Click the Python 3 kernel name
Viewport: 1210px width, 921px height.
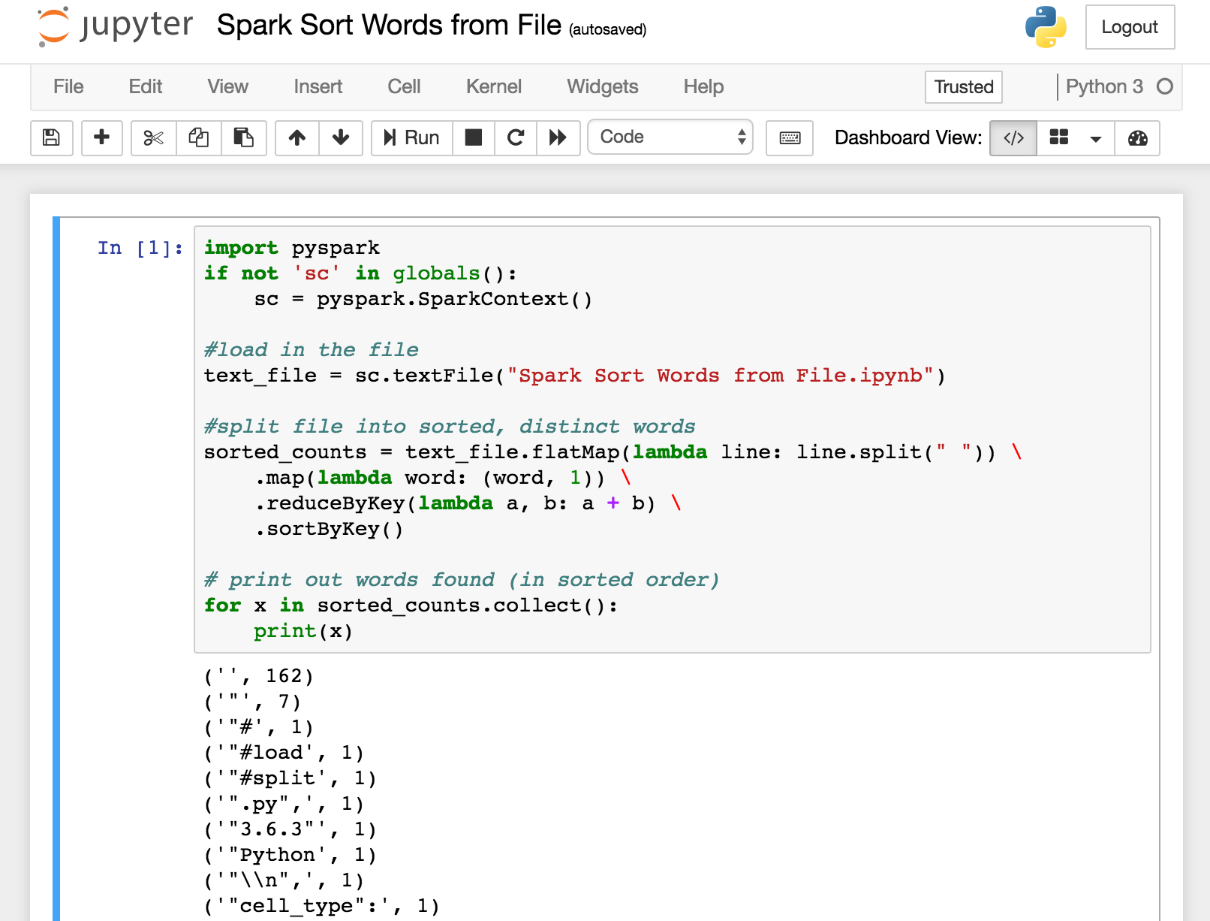(x=1104, y=87)
